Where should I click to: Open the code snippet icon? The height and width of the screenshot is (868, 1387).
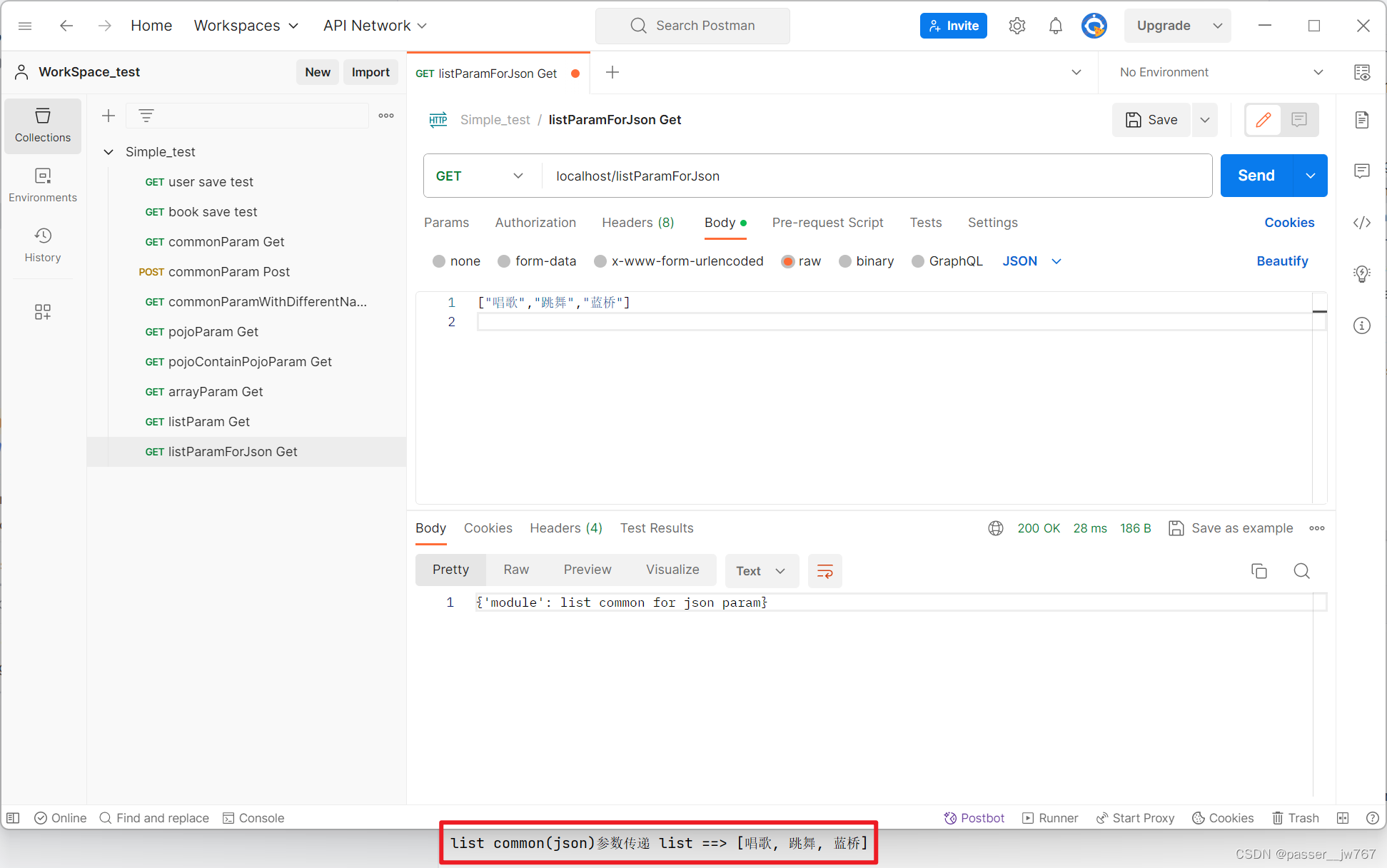pos(1362,223)
